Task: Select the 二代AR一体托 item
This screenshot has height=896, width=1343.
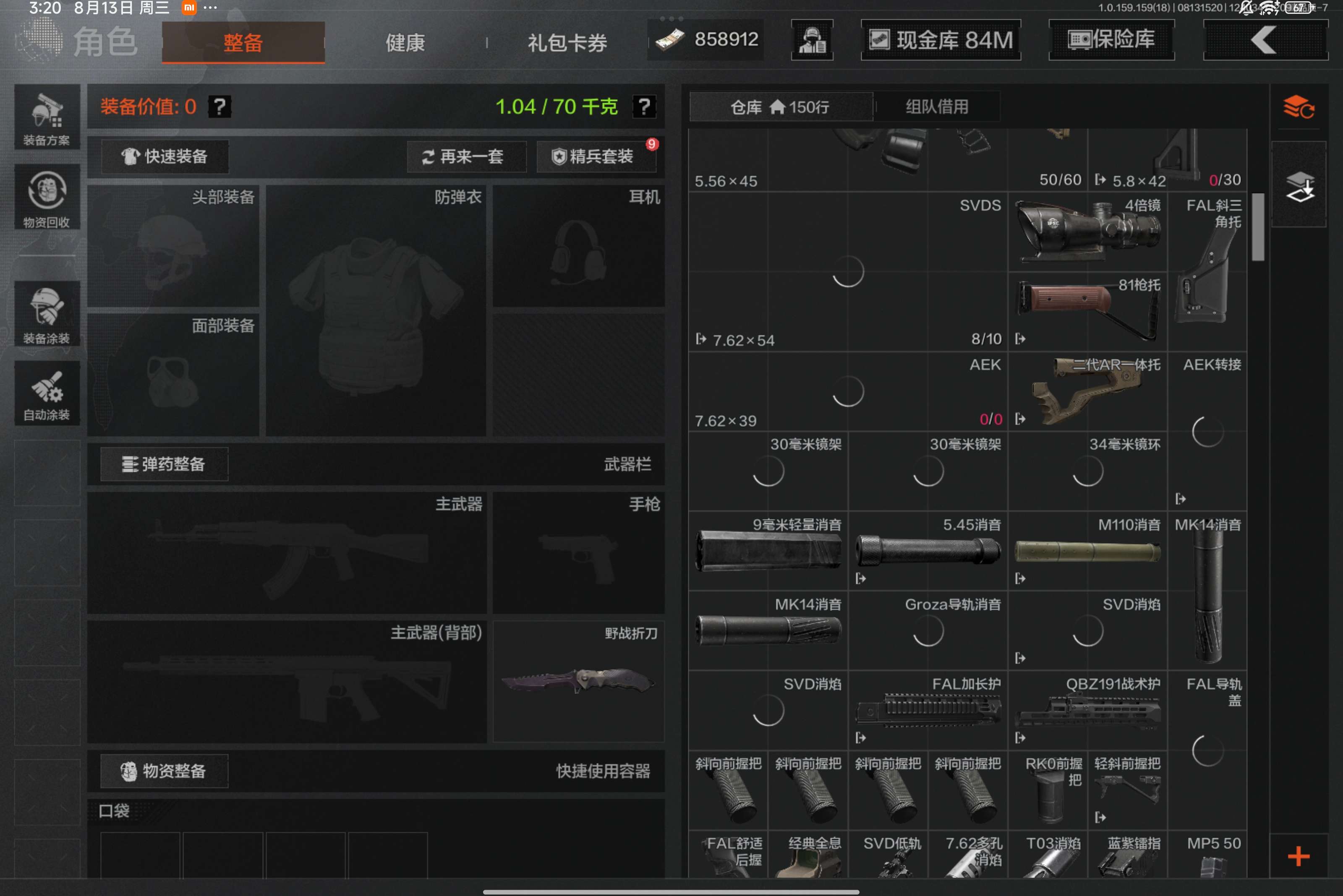Action: tap(1087, 392)
